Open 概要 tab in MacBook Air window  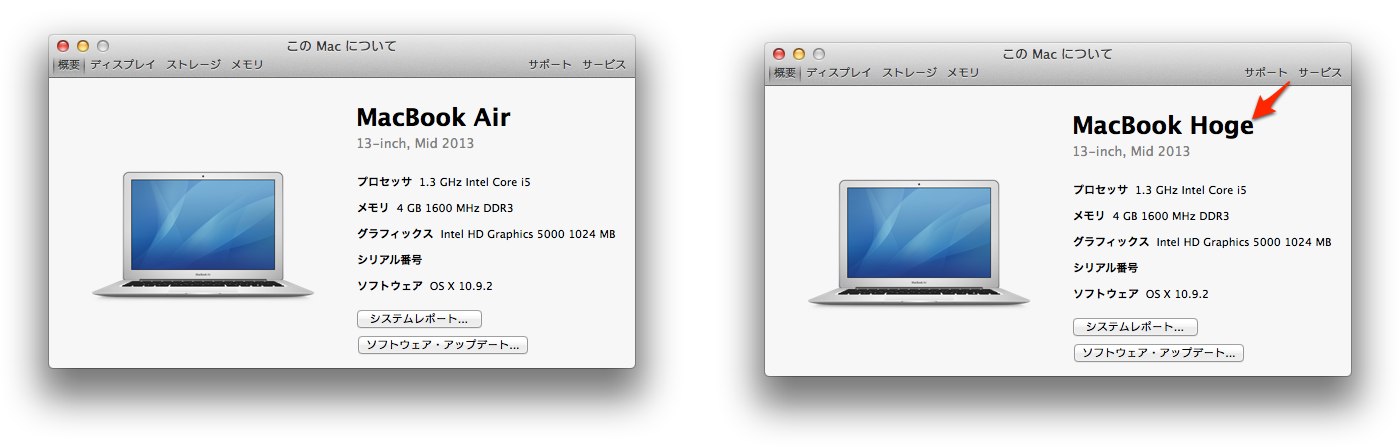pos(69,64)
